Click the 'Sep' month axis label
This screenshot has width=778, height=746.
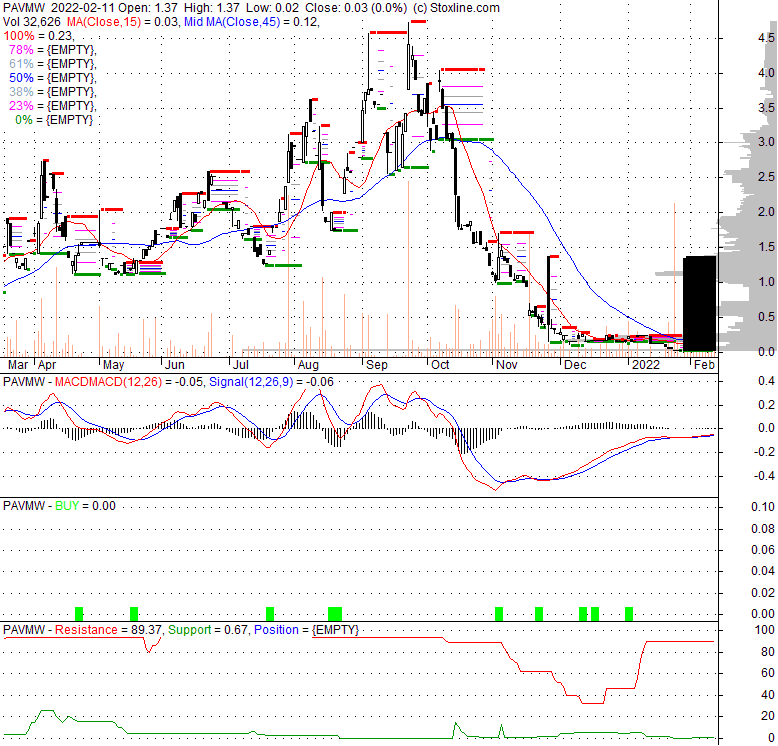[377, 365]
